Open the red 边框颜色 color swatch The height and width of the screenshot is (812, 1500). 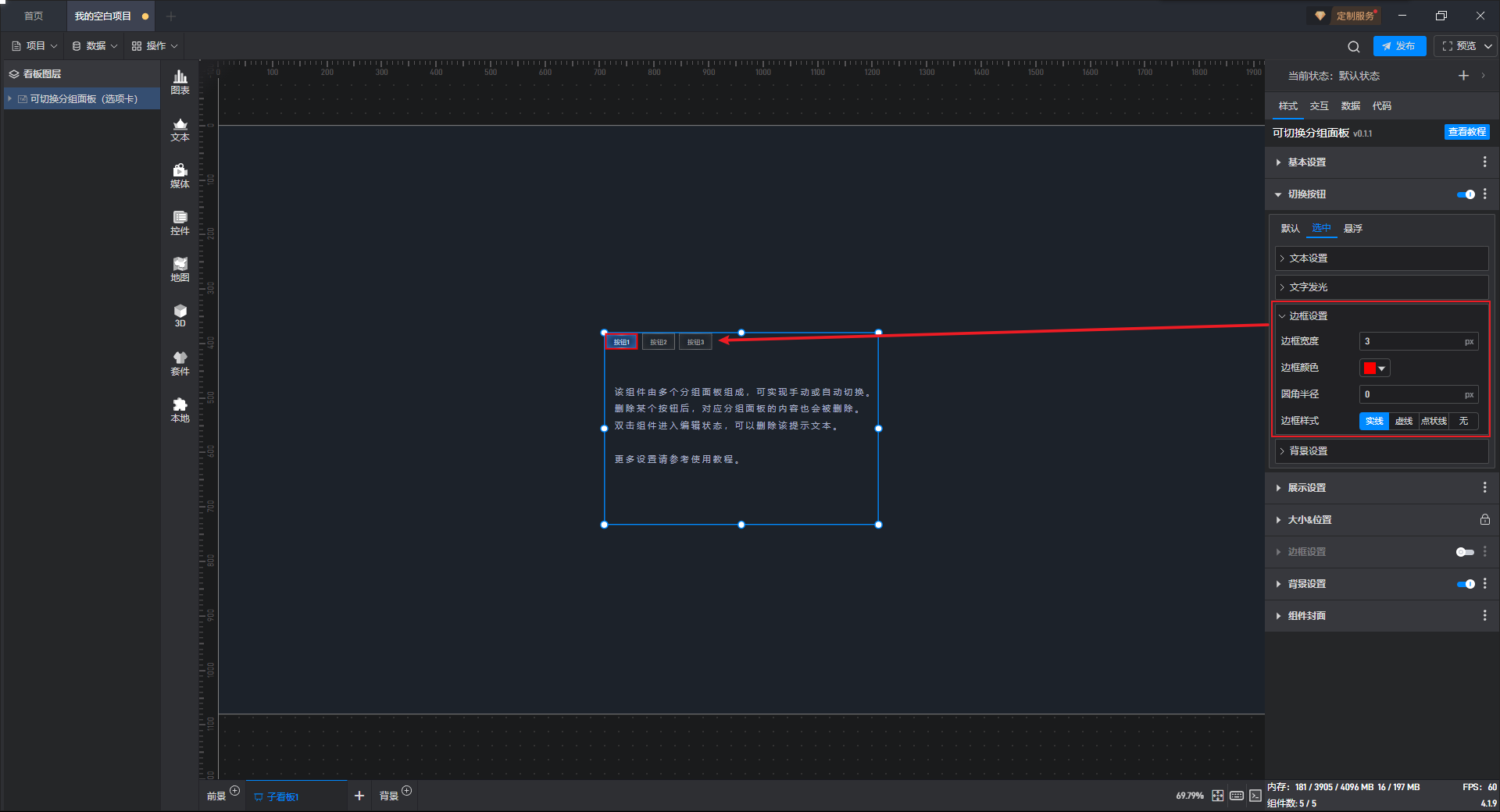pyautogui.click(x=1373, y=368)
